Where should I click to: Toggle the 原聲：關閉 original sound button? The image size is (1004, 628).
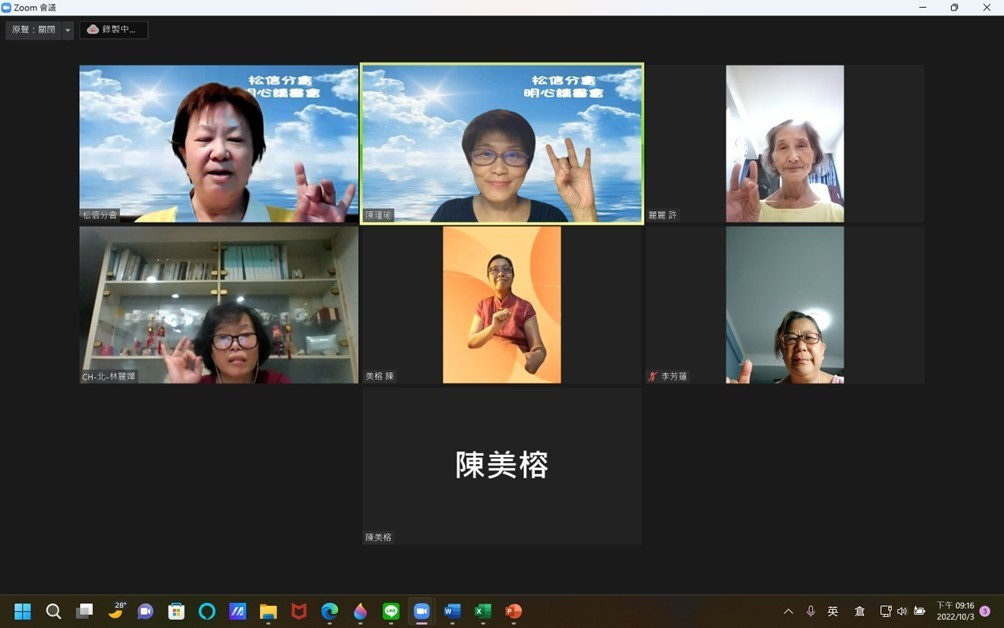point(34,30)
